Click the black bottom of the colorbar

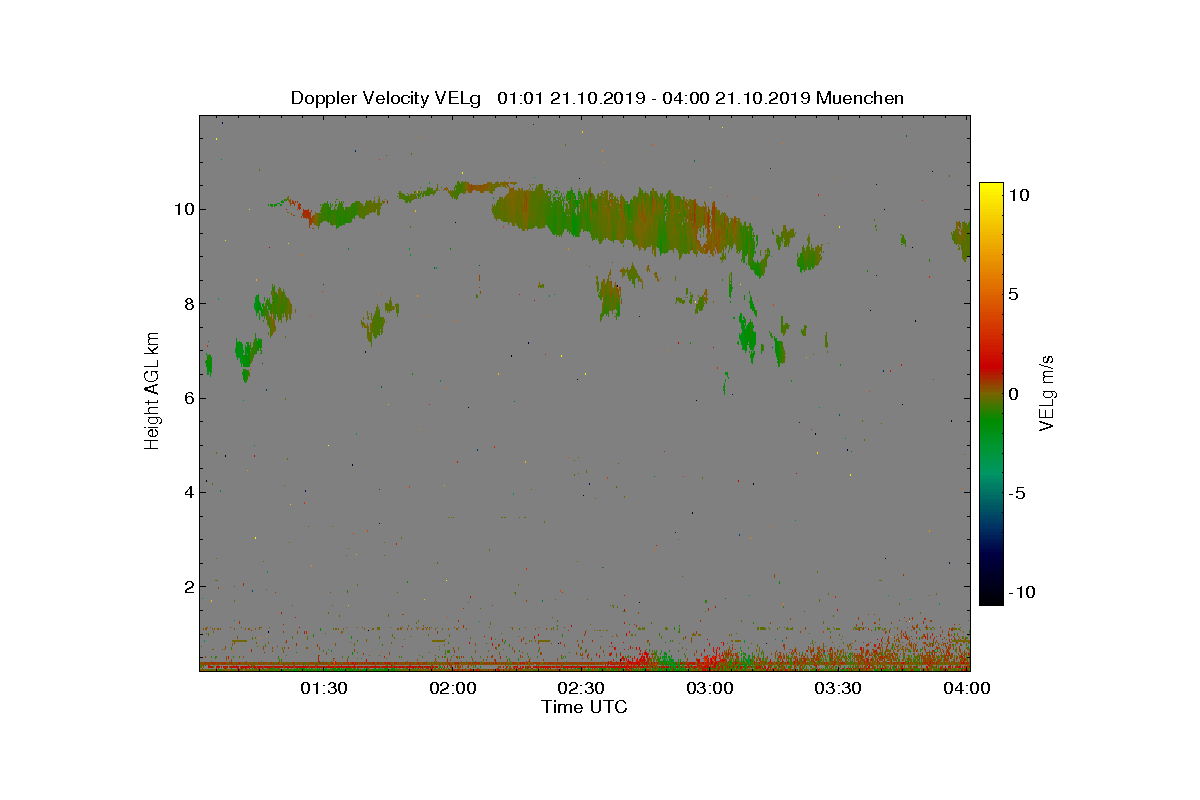tap(991, 597)
